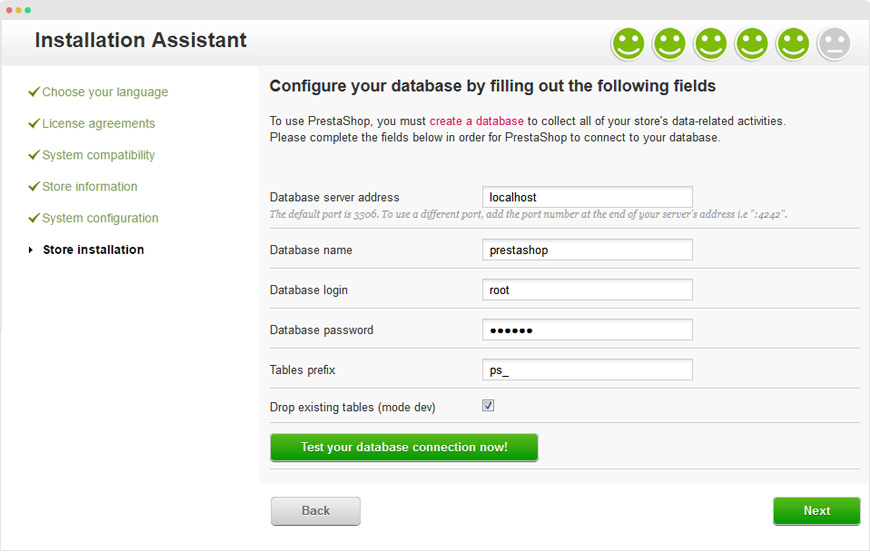
Task: Click into the Database password field
Action: pos(587,330)
